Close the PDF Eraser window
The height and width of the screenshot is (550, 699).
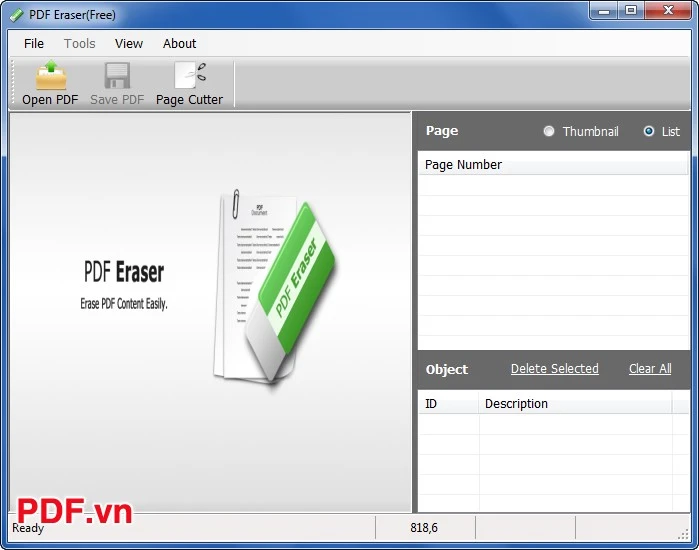tap(668, 11)
